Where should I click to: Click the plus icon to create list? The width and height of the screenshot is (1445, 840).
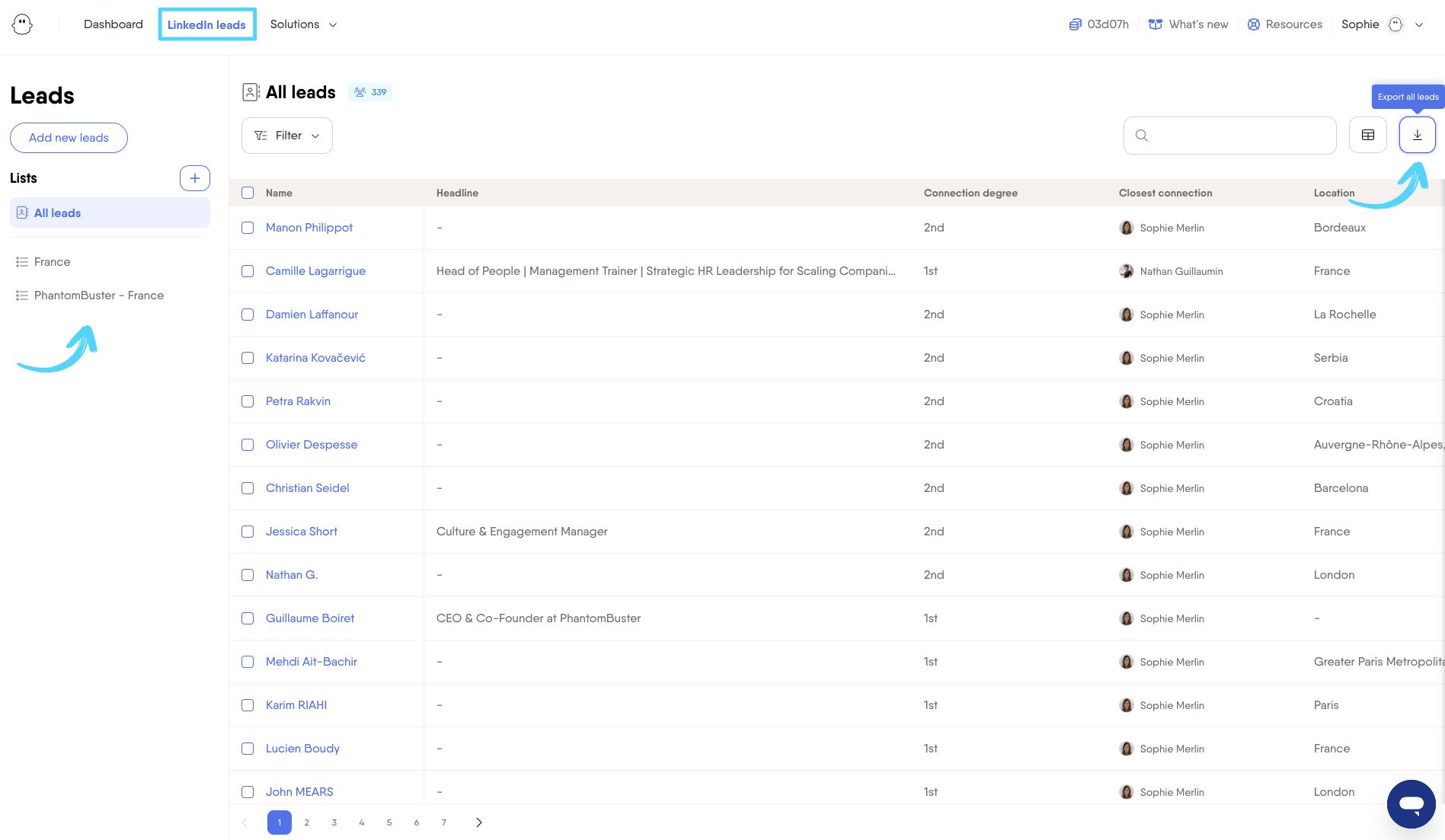[x=195, y=178]
